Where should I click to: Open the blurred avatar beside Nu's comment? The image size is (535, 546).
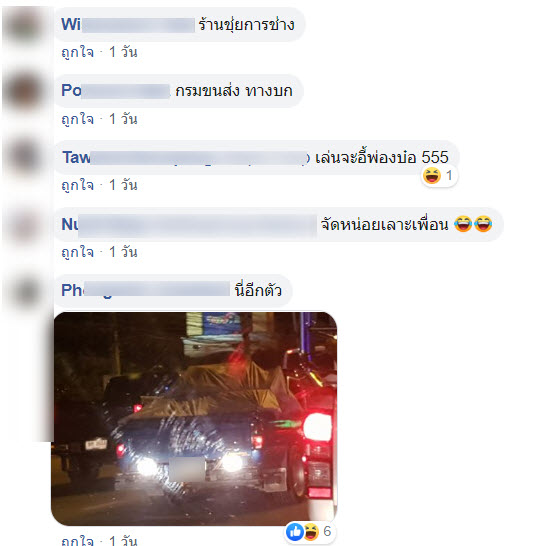pos(25,225)
